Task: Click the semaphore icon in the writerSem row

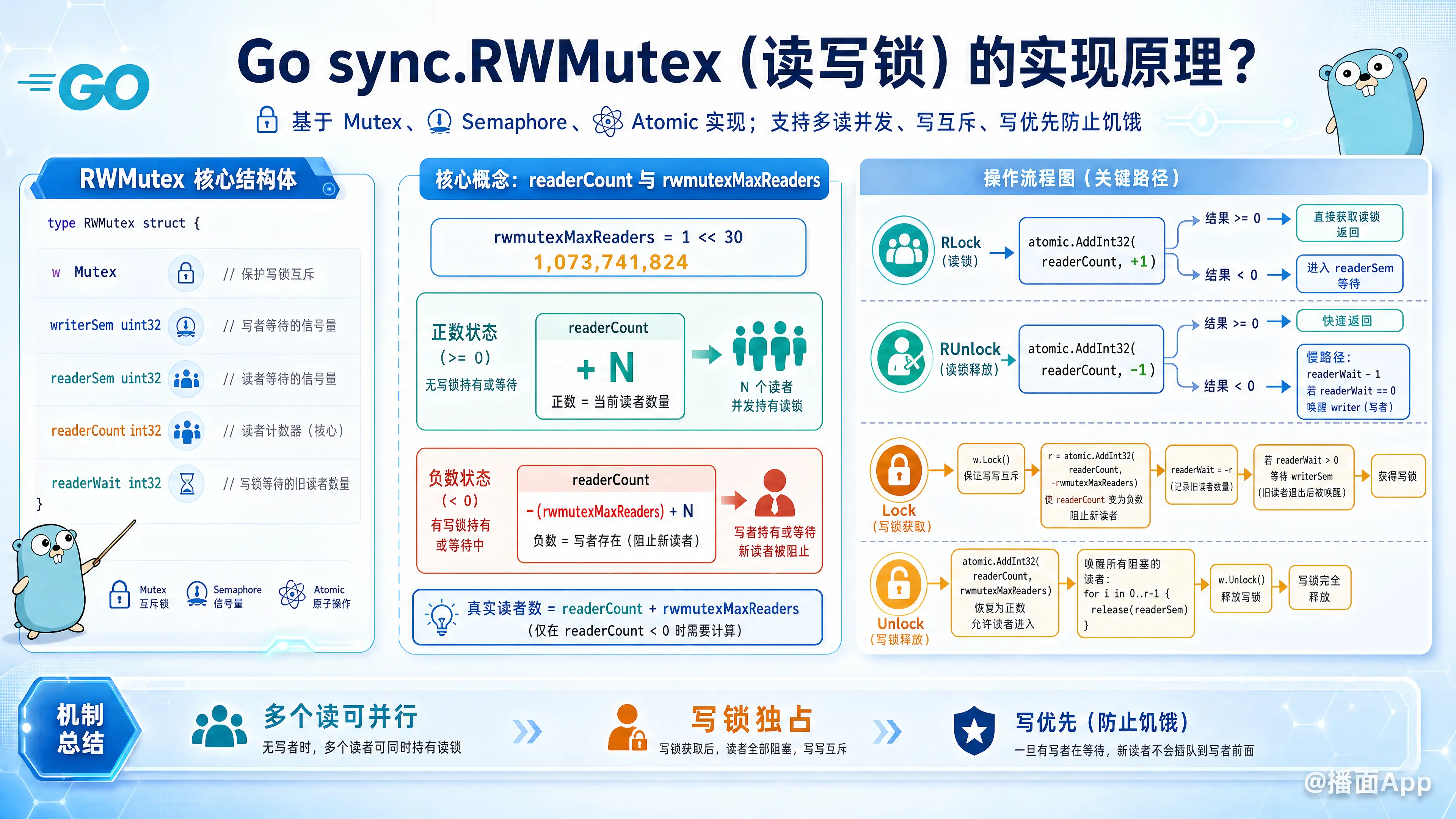Action: (x=185, y=326)
